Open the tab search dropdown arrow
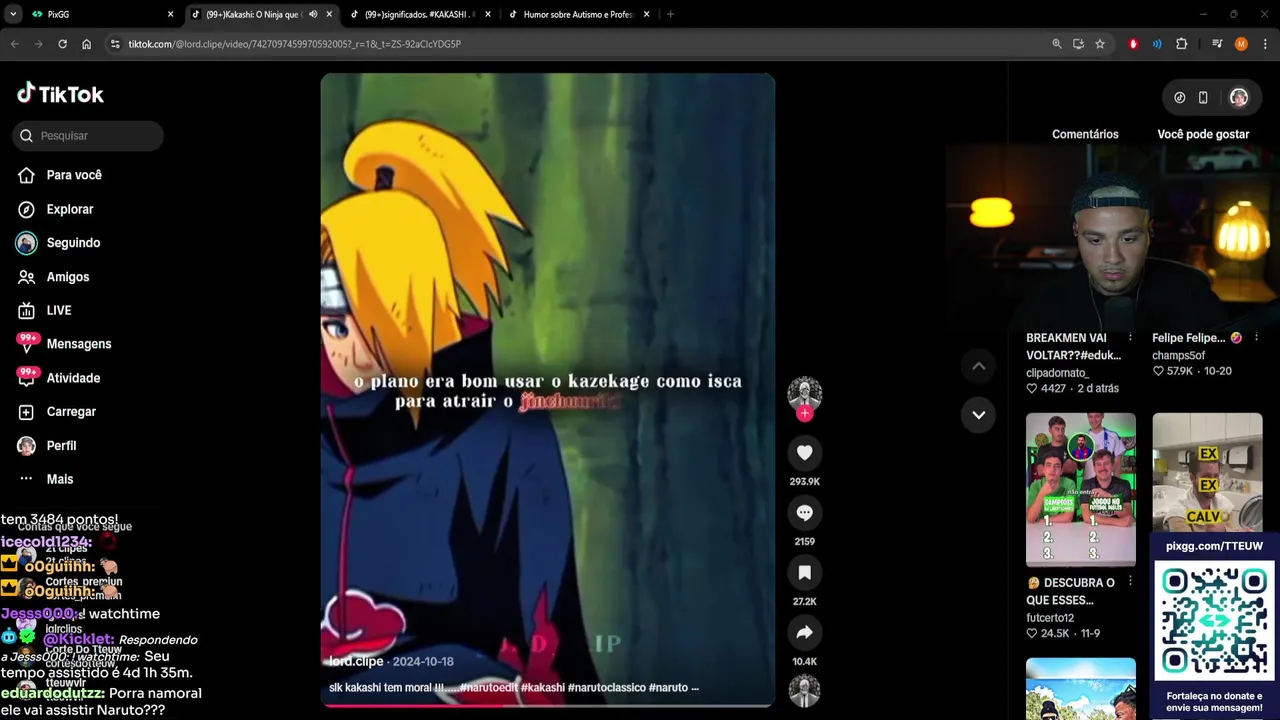 pyautogui.click(x=13, y=14)
